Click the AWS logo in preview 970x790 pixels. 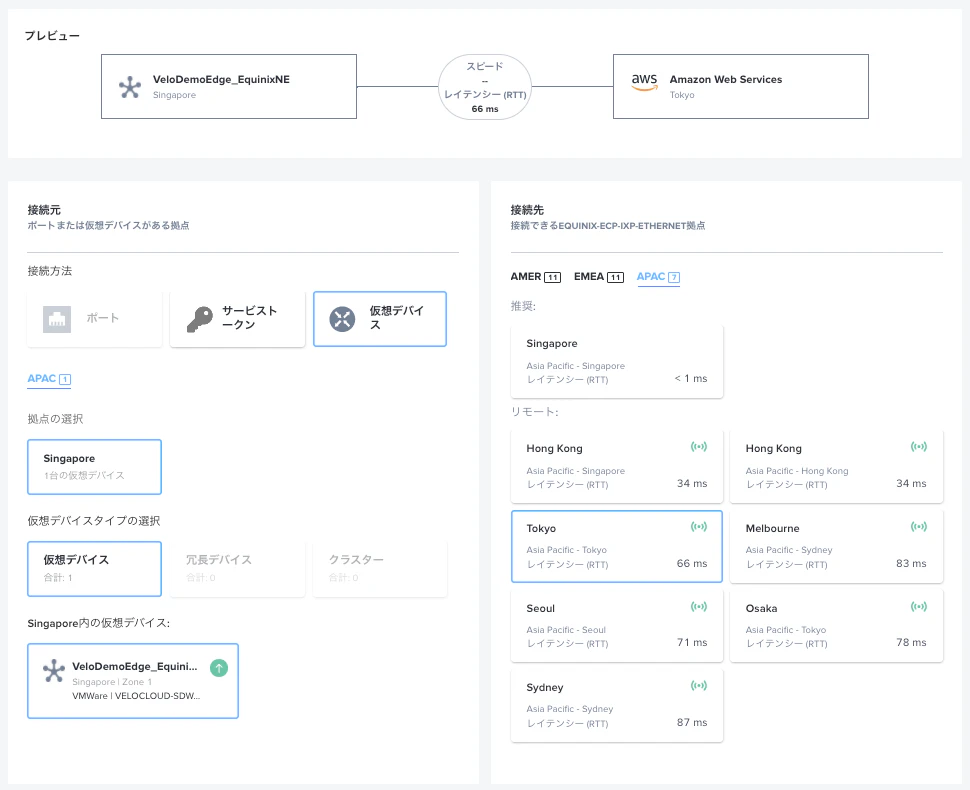point(644,82)
